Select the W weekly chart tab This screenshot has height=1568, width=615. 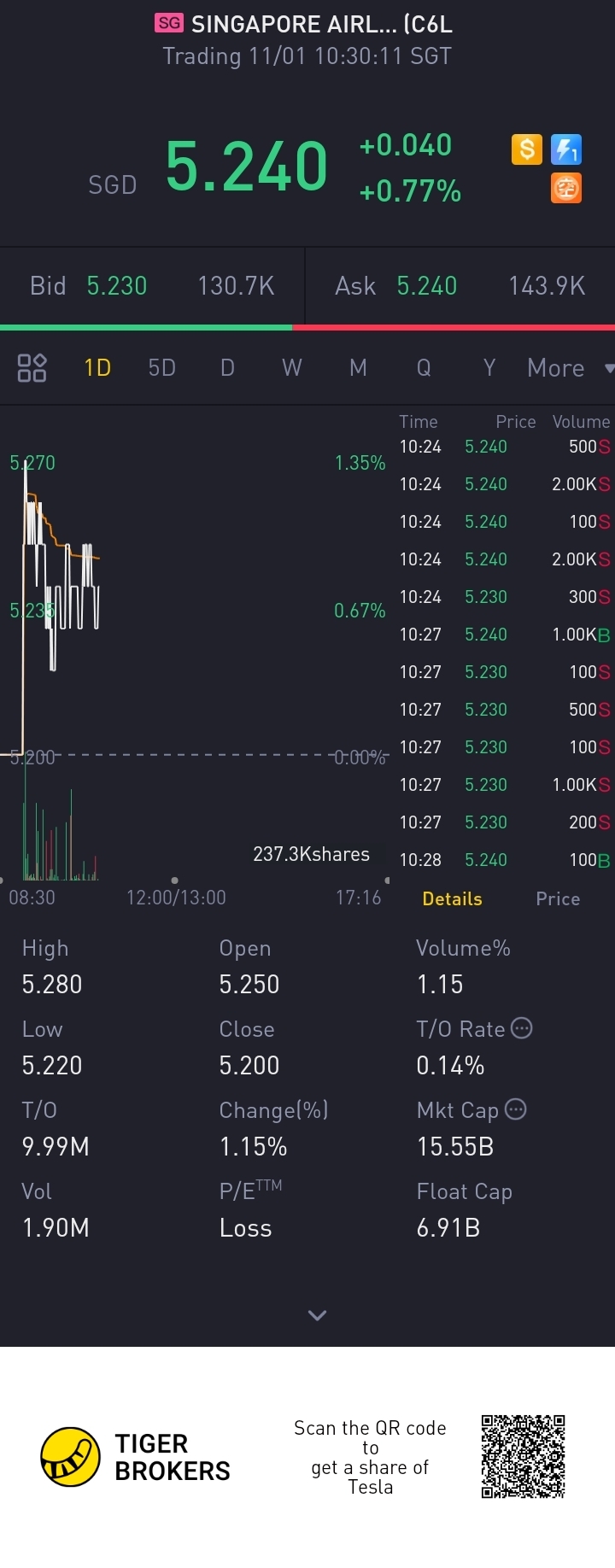[x=292, y=368]
